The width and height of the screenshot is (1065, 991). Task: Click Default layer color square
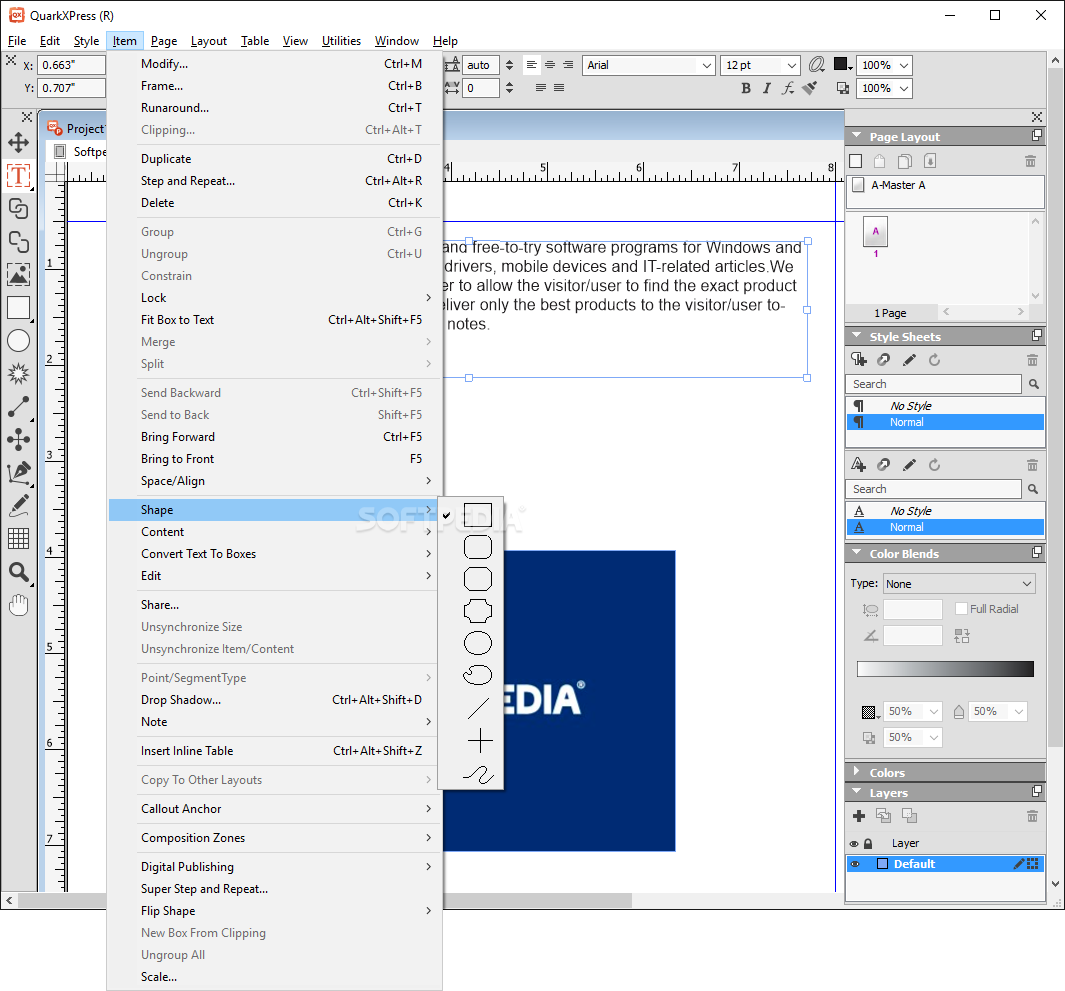tap(882, 864)
